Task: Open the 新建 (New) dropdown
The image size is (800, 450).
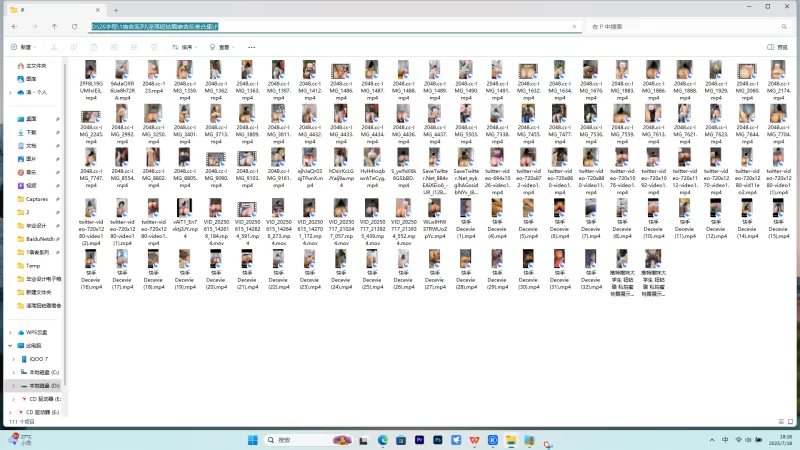Action: (23, 47)
